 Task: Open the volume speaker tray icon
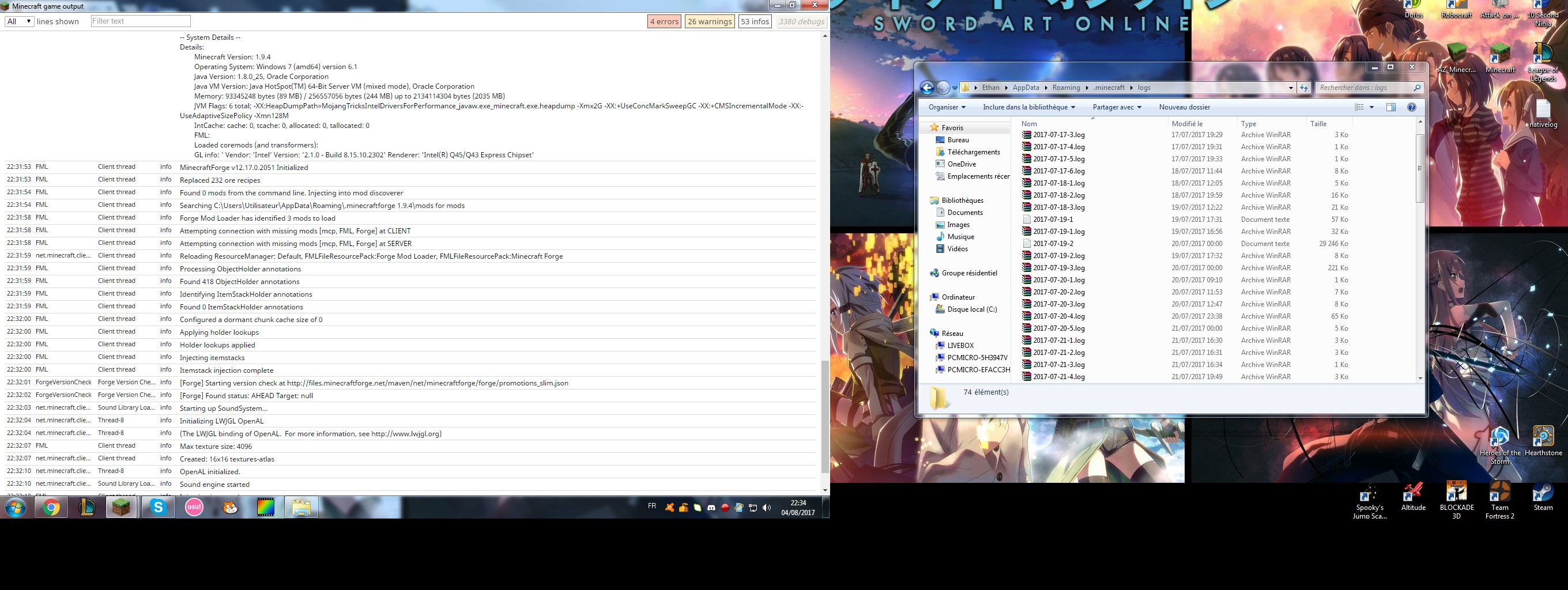click(766, 508)
